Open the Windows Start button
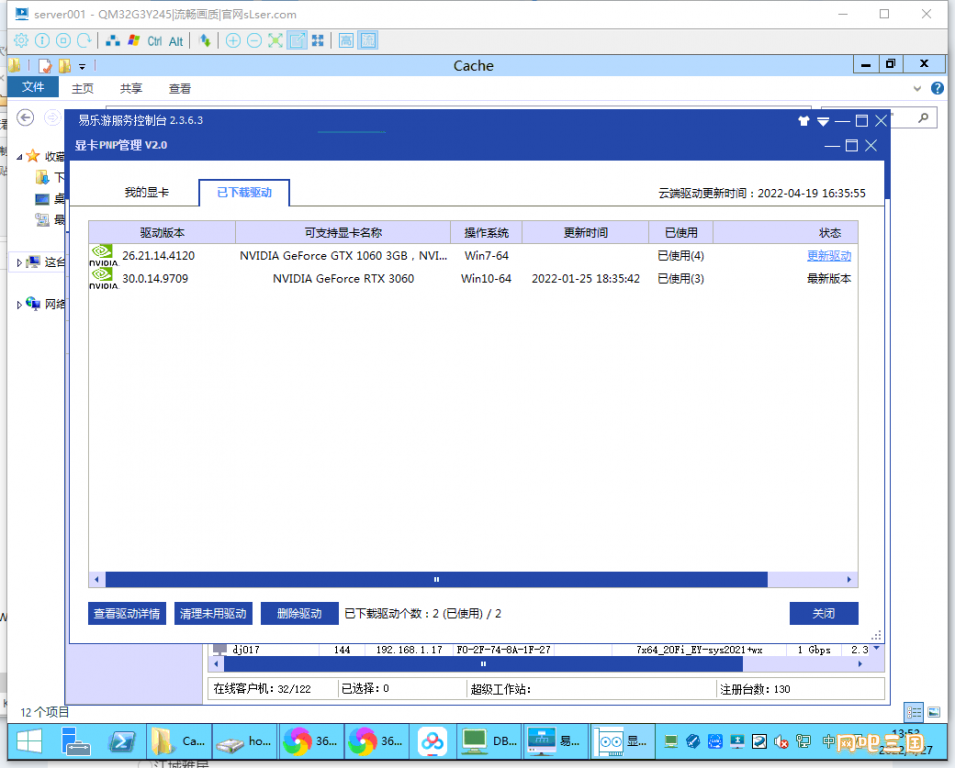The image size is (955, 768). [29, 741]
